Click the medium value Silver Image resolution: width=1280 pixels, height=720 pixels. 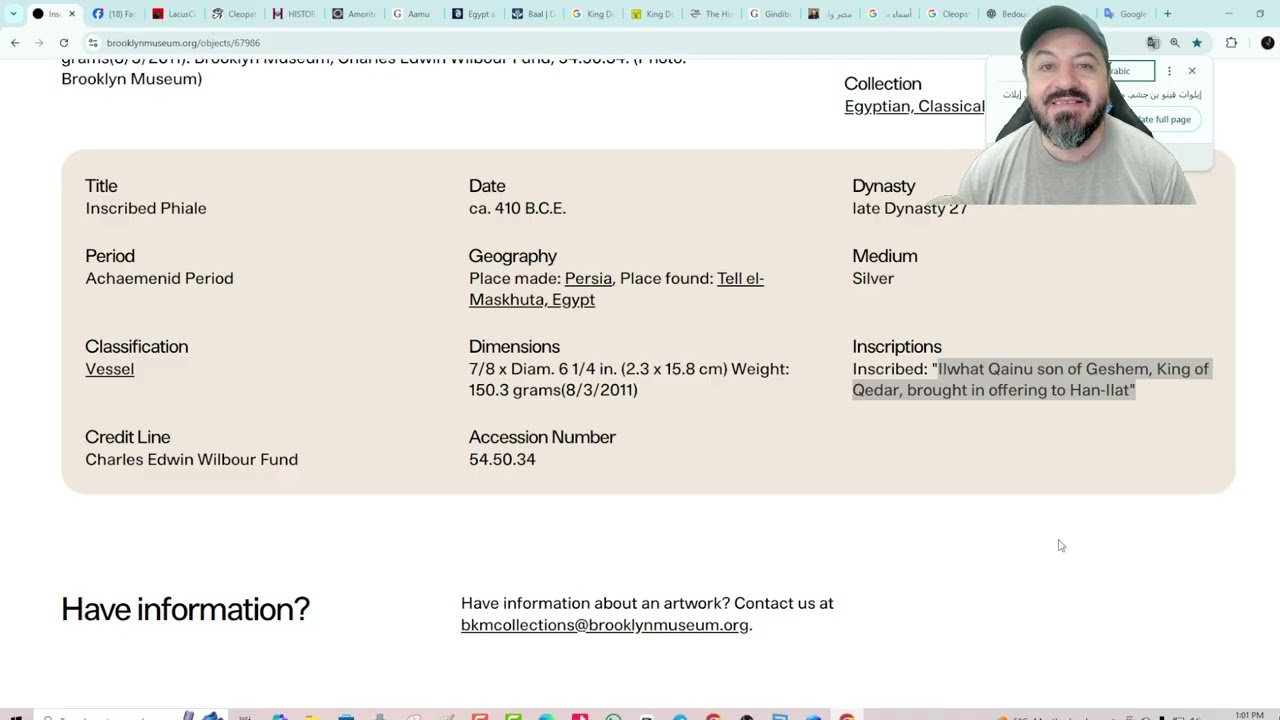coord(873,278)
